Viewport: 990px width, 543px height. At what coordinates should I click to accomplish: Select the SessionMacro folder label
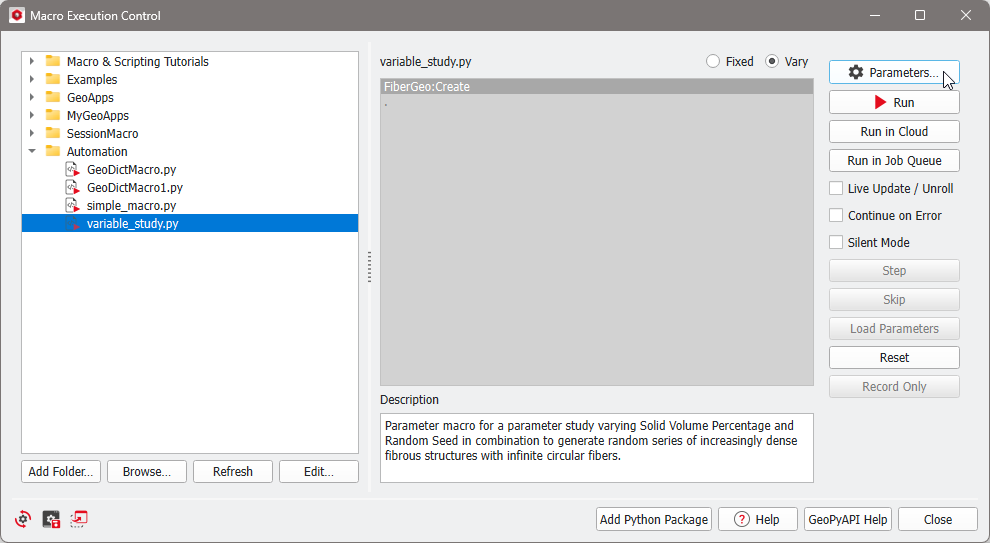coord(102,133)
